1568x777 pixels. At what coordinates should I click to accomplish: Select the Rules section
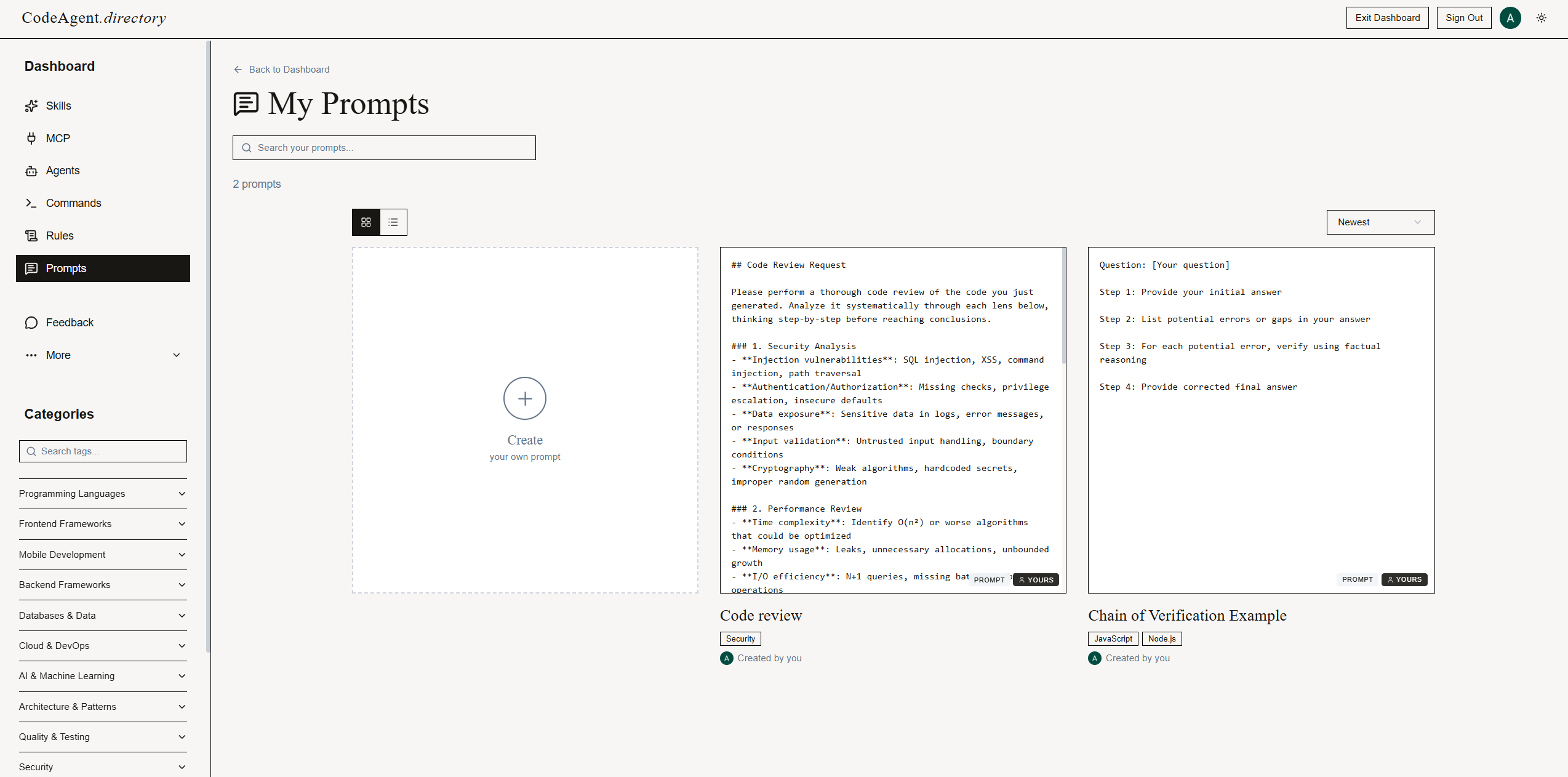pos(60,235)
